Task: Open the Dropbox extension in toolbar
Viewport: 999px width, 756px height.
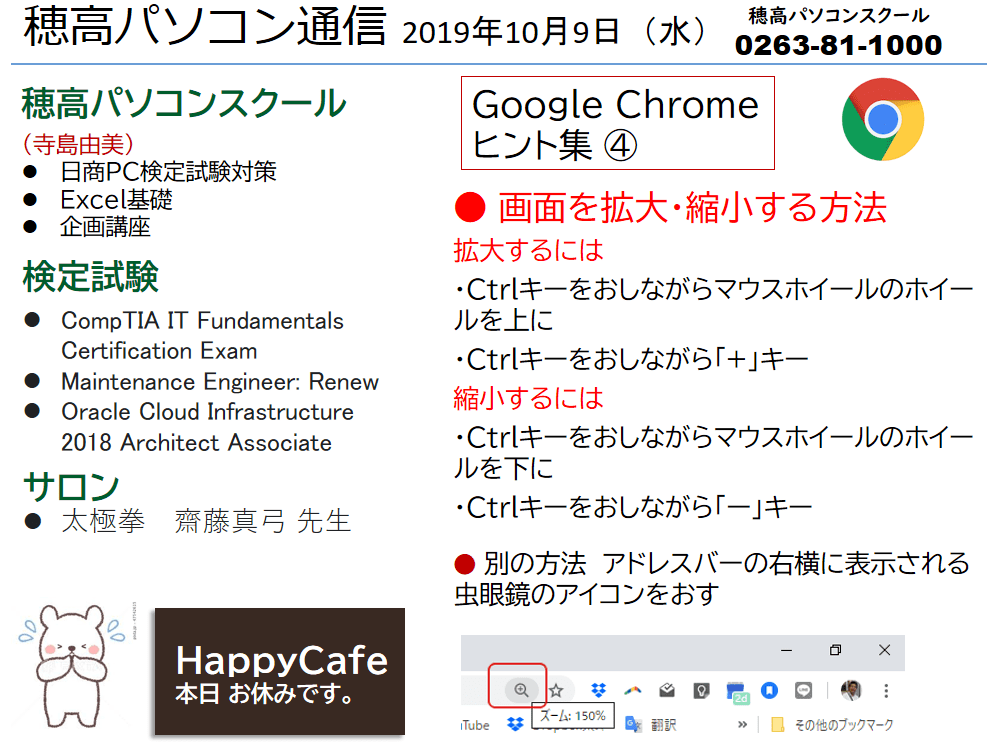Action: coord(599,690)
